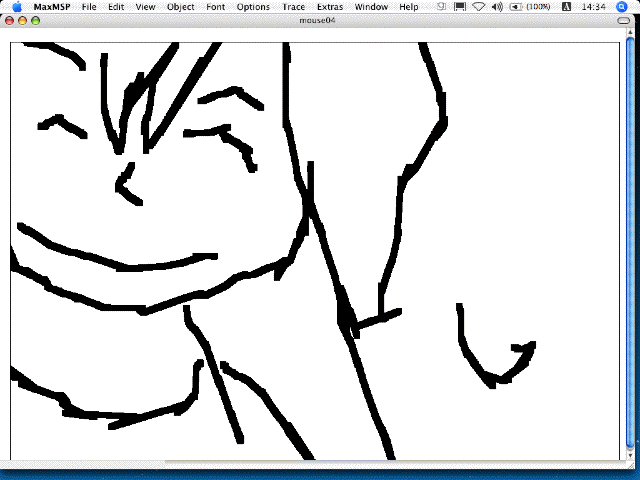This screenshot has height=480, width=640.
Task: Open the Edit menu
Action: coord(117,7)
